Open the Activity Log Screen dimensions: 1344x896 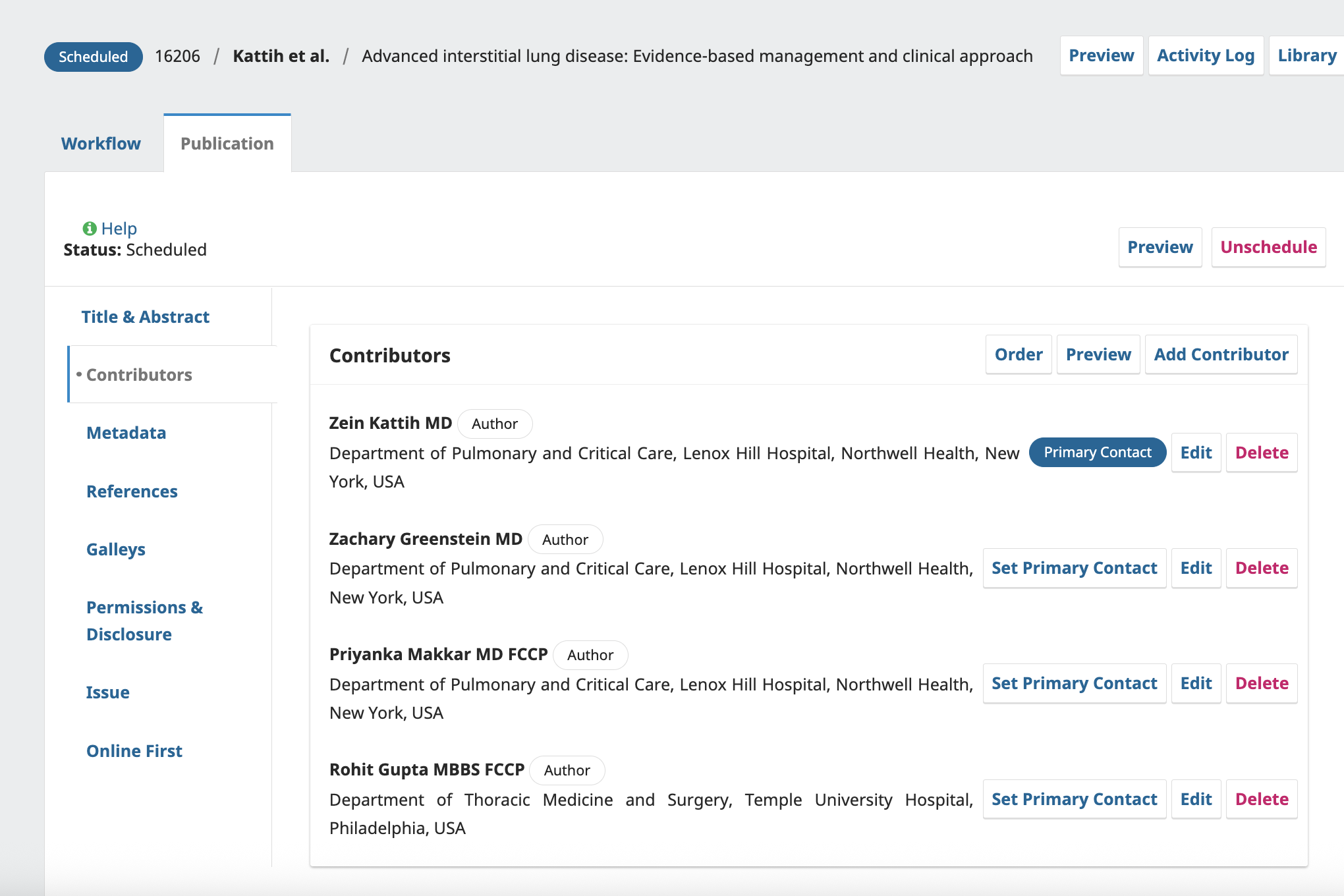click(x=1205, y=56)
